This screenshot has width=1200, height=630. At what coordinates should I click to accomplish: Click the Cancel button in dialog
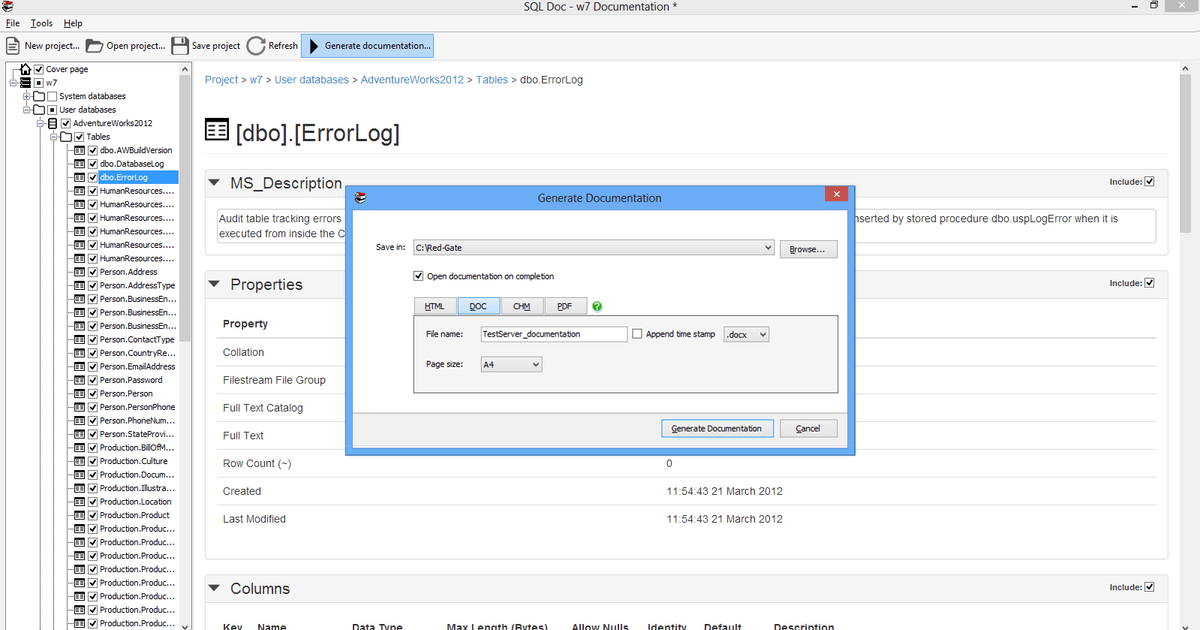[x=808, y=428]
